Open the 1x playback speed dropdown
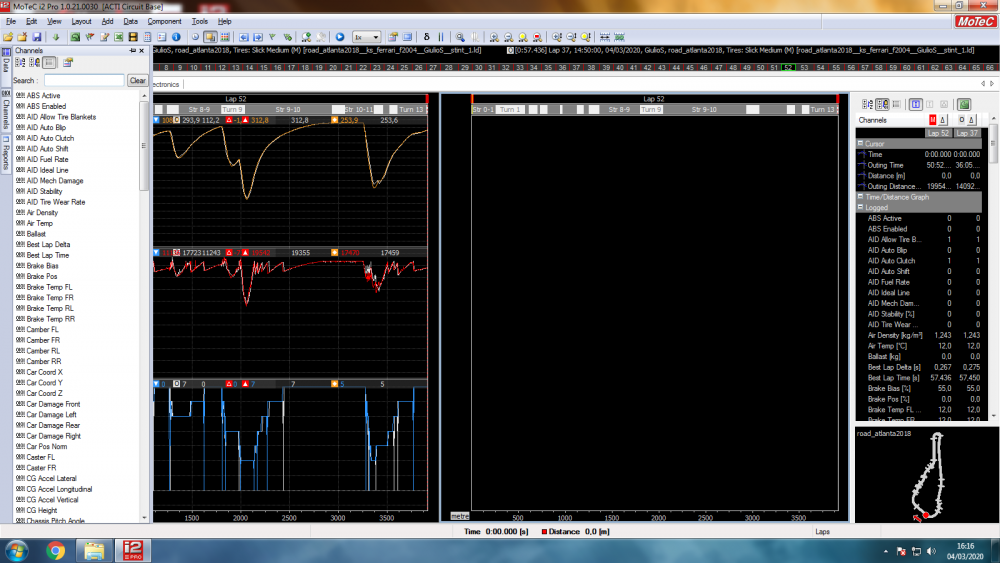This screenshot has width=1000, height=563. (367, 37)
